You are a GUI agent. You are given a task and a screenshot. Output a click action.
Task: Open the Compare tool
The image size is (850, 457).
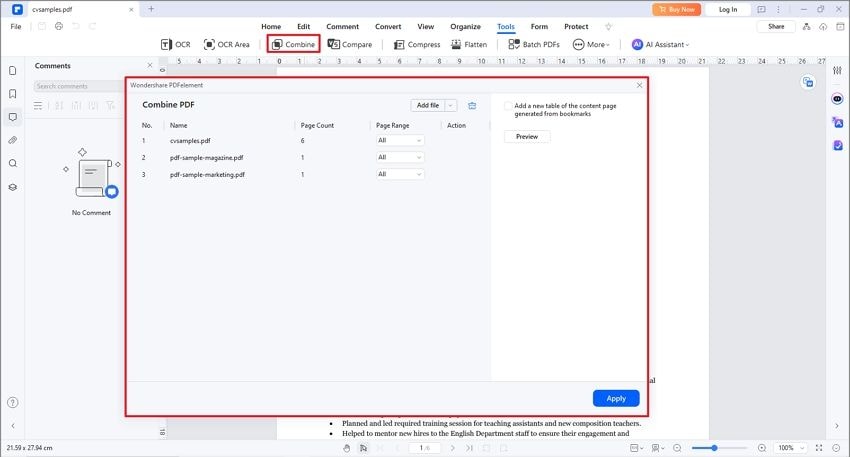click(350, 44)
